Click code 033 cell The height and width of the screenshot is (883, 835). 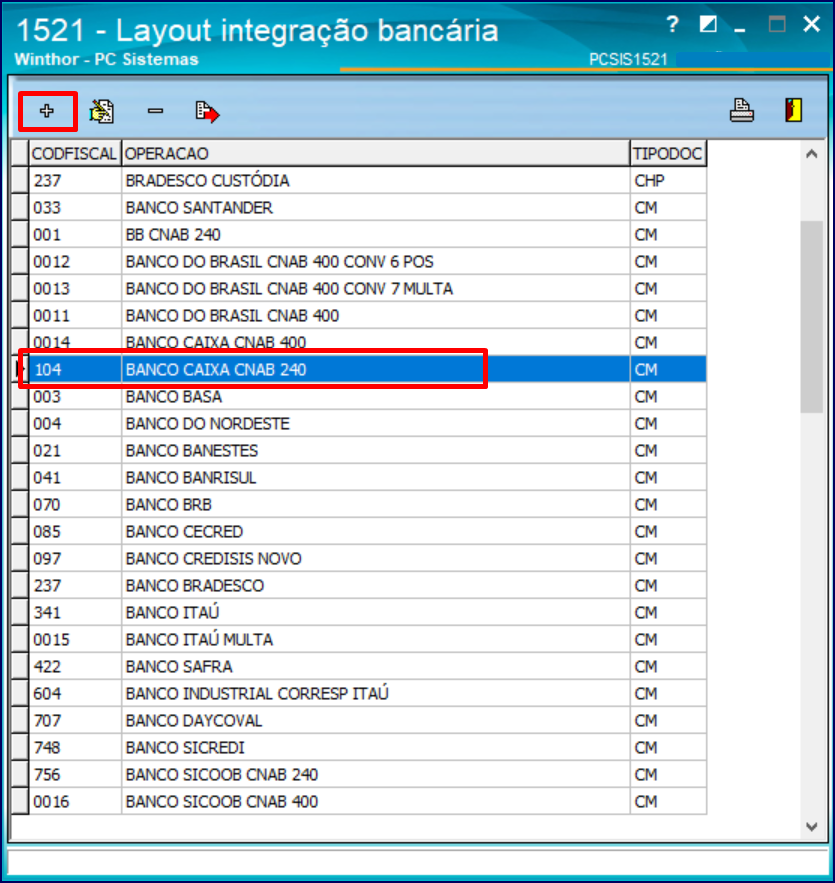75,207
